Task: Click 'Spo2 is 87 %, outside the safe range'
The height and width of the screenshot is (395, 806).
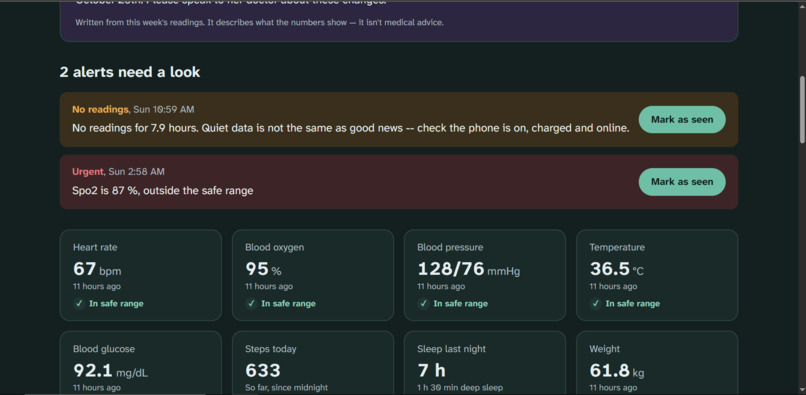Action: (163, 191)
